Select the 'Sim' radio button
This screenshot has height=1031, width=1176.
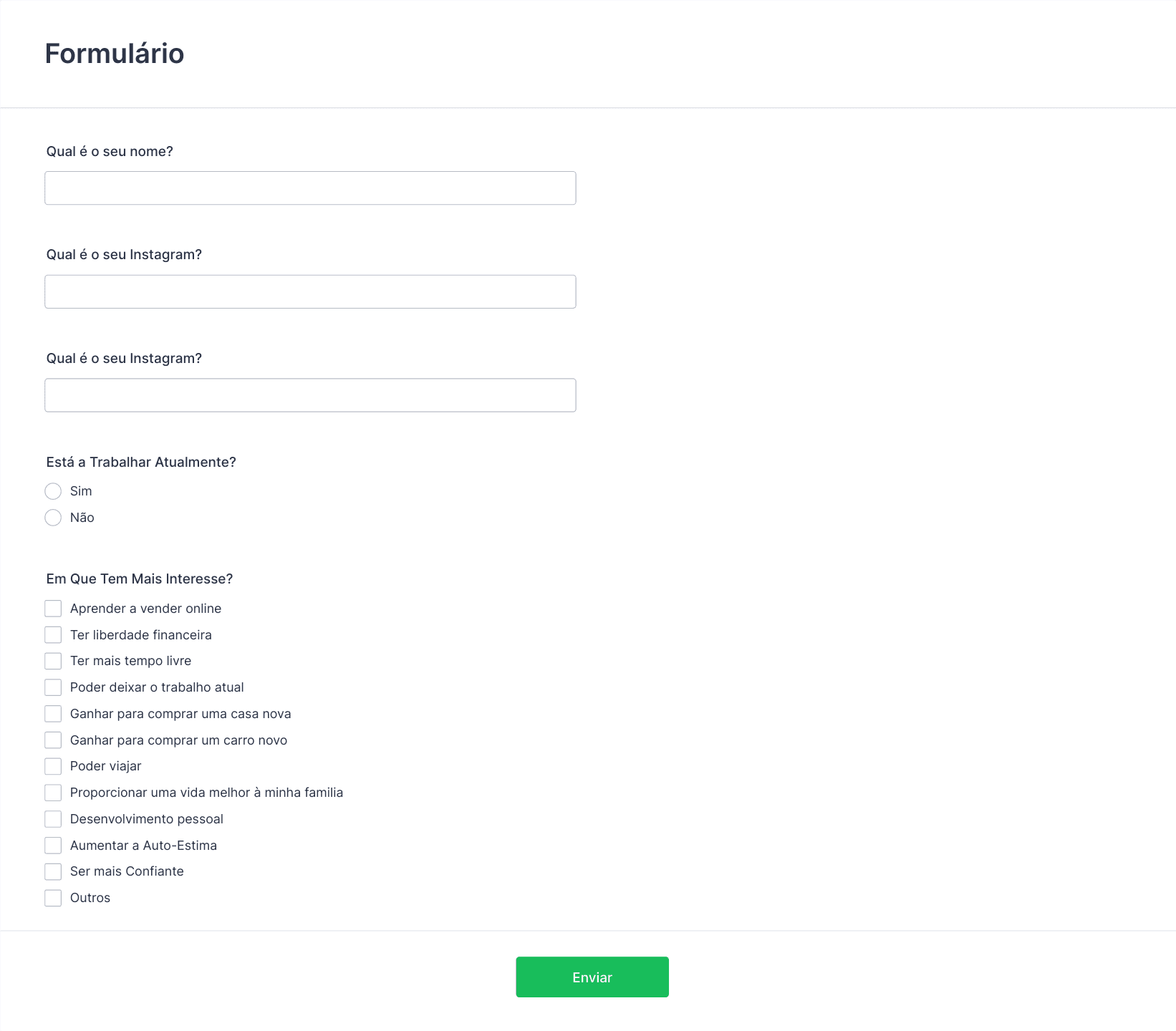[53, 491]
